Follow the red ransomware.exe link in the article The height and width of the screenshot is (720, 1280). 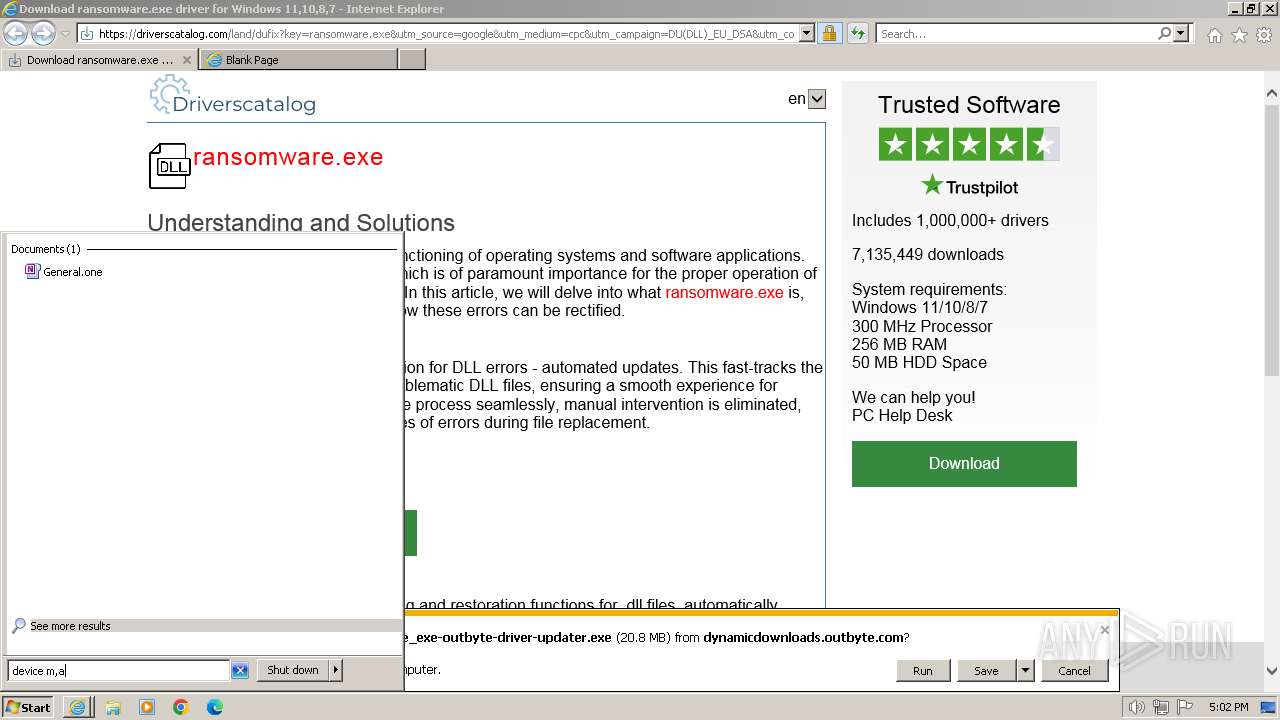(x=724, y=292)
